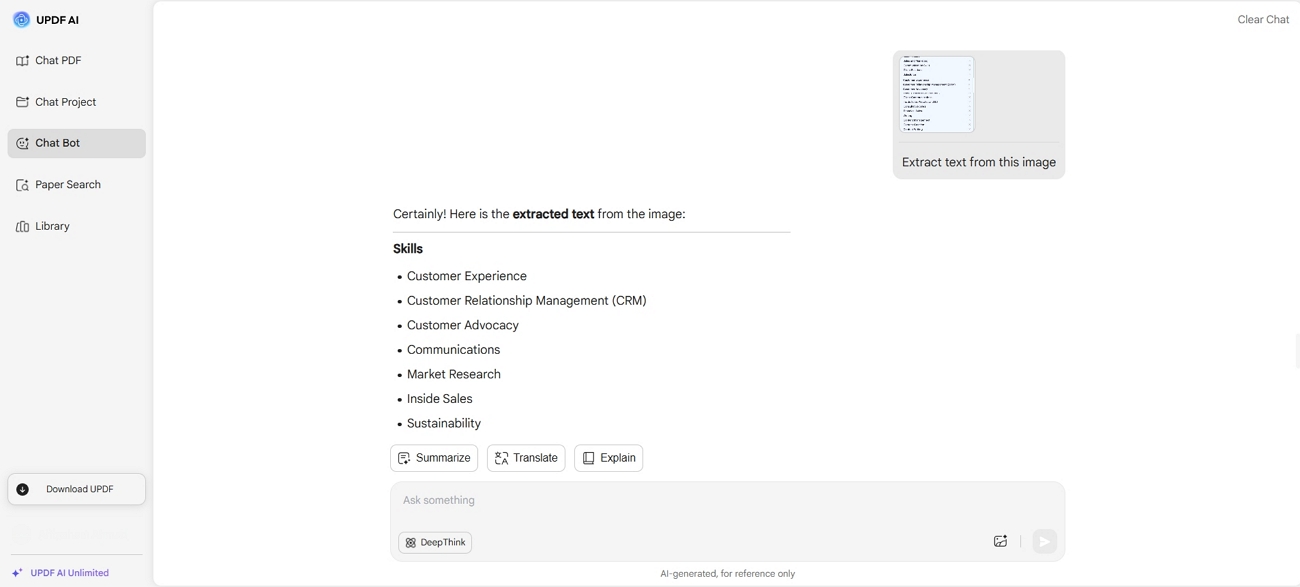Open the UPDF AI Unlimited link
Viewport: 1300px width, 587px height.
click(69, 573)
